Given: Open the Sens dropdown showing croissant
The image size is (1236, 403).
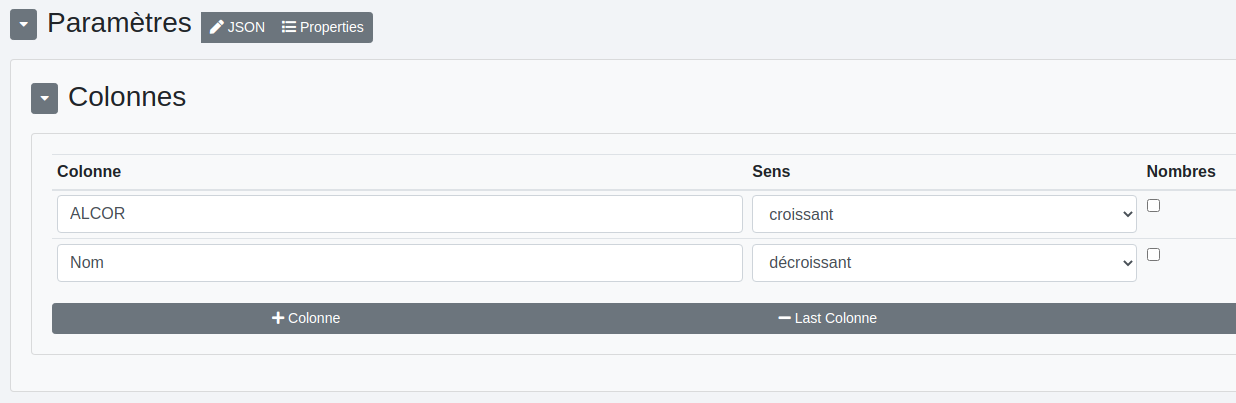Looking at the screenshot, I should (x=943, y=214).
